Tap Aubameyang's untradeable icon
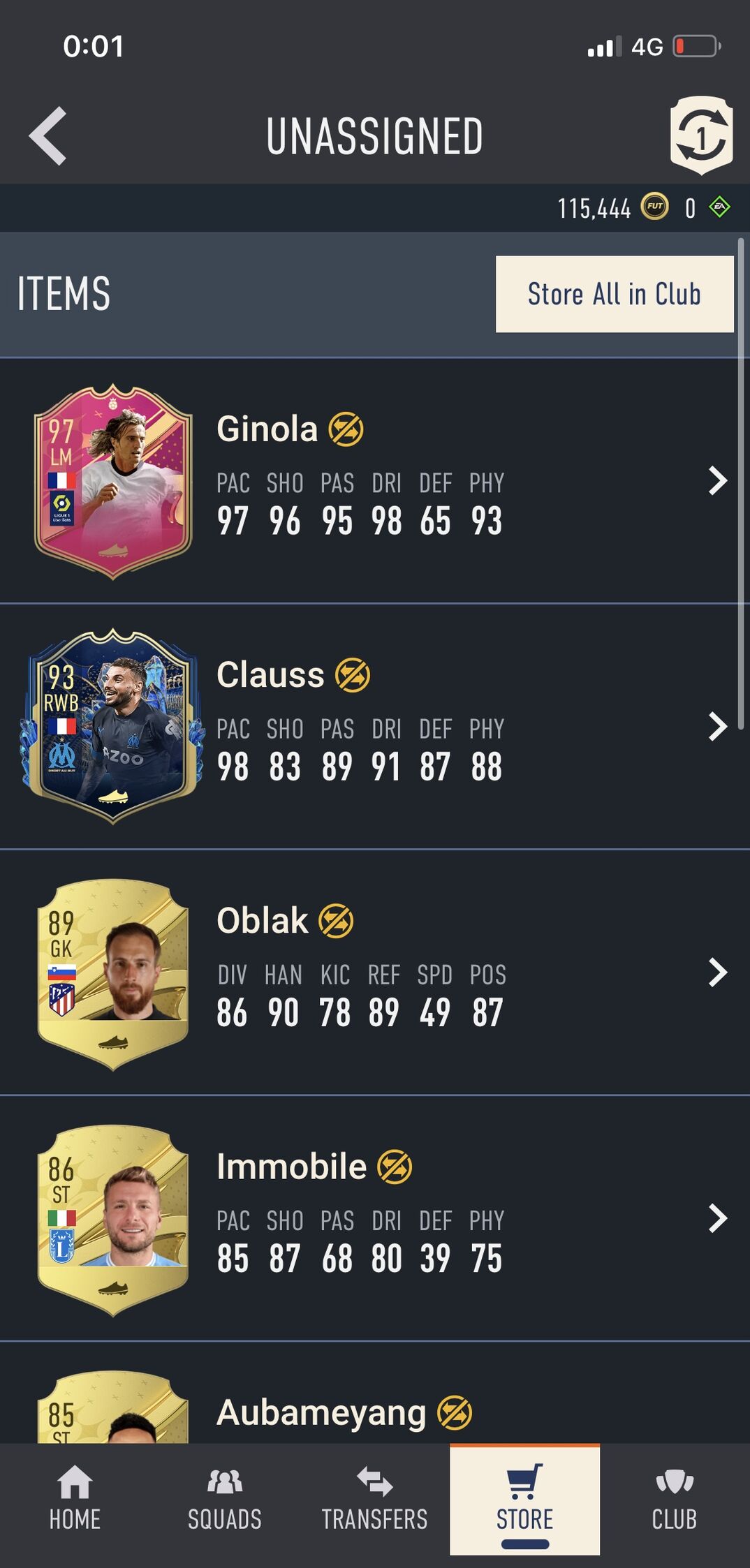 455,1412
